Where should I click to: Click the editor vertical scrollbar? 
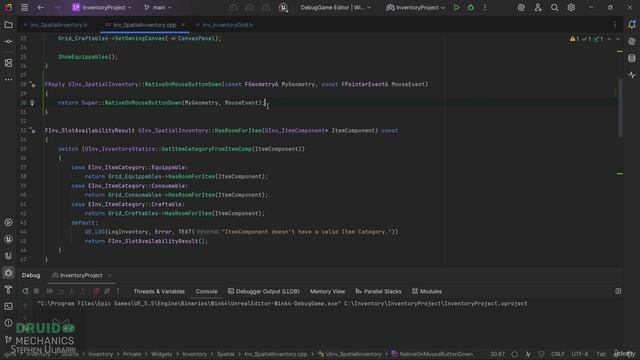coord(620,108)
